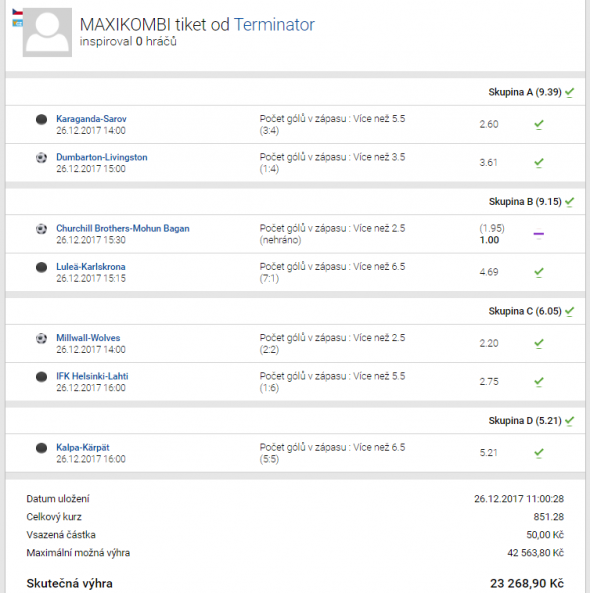Click the soccer ball icon beside Churchill Brothers-Mohun Bagan
590x593 pixels.
41,229
